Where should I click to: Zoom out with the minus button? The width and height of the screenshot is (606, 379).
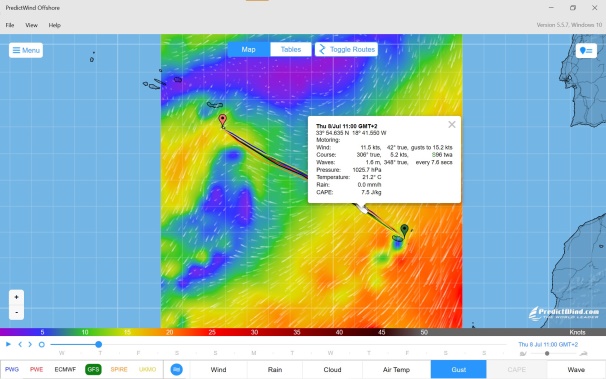[16, 312]
